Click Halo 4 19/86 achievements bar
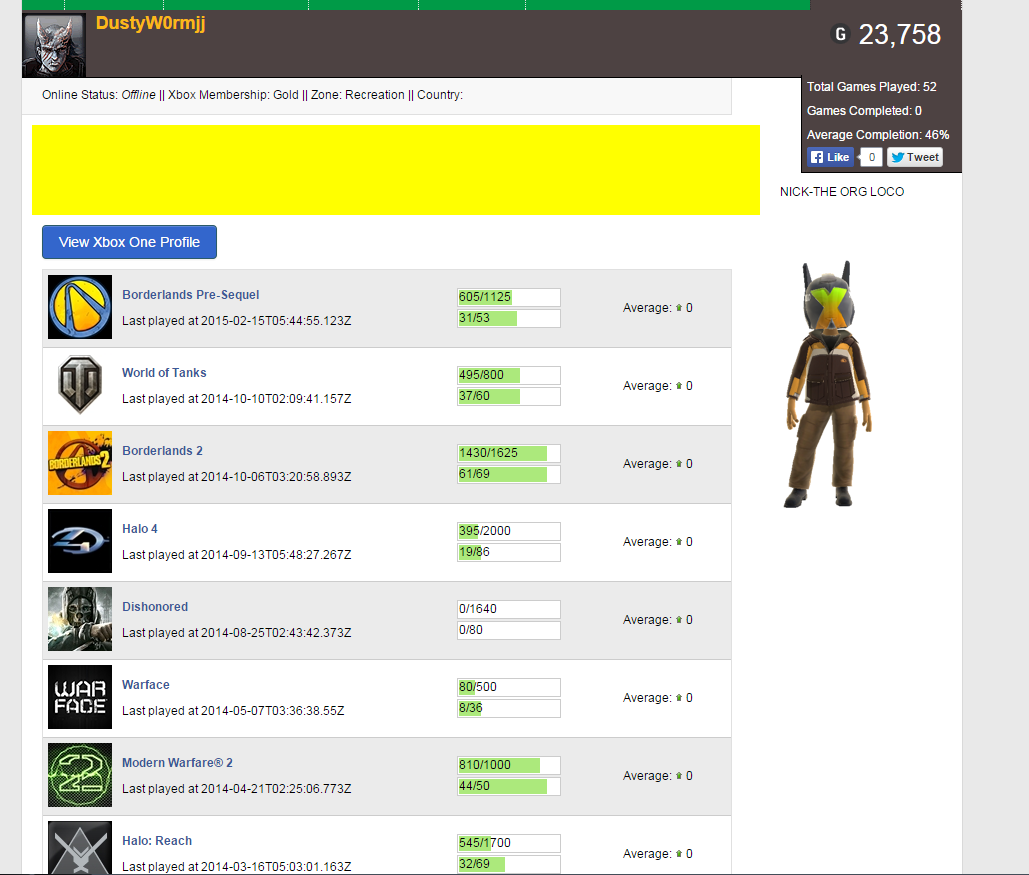Viewport: 1029px width, 875px height. tap(509, 553)
